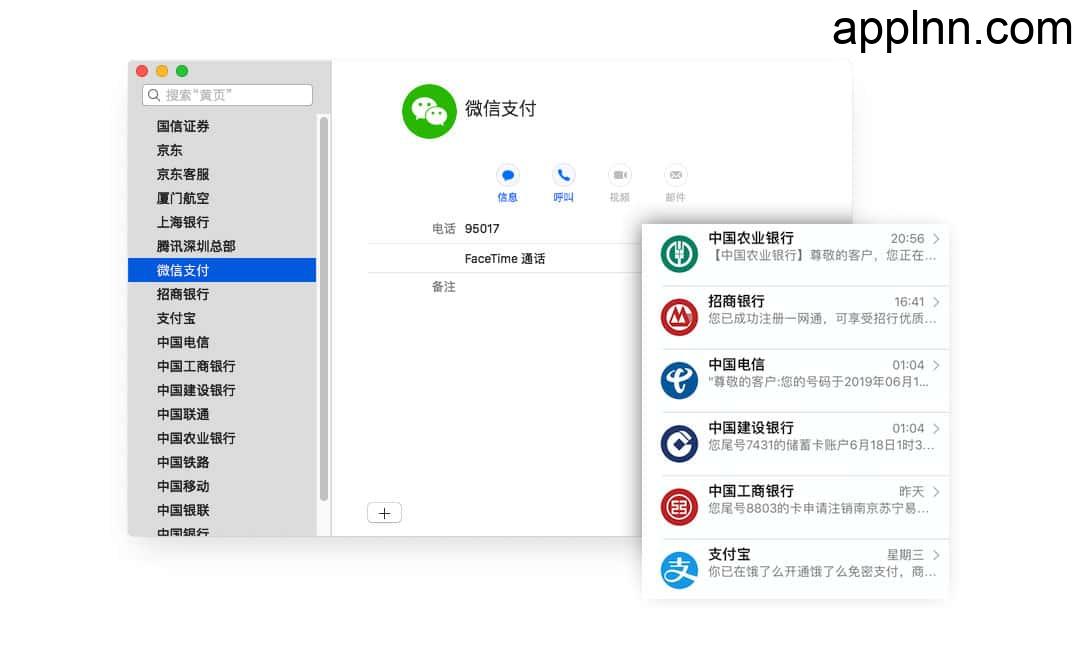Click the WeChat Pay contact avatar

429,111
